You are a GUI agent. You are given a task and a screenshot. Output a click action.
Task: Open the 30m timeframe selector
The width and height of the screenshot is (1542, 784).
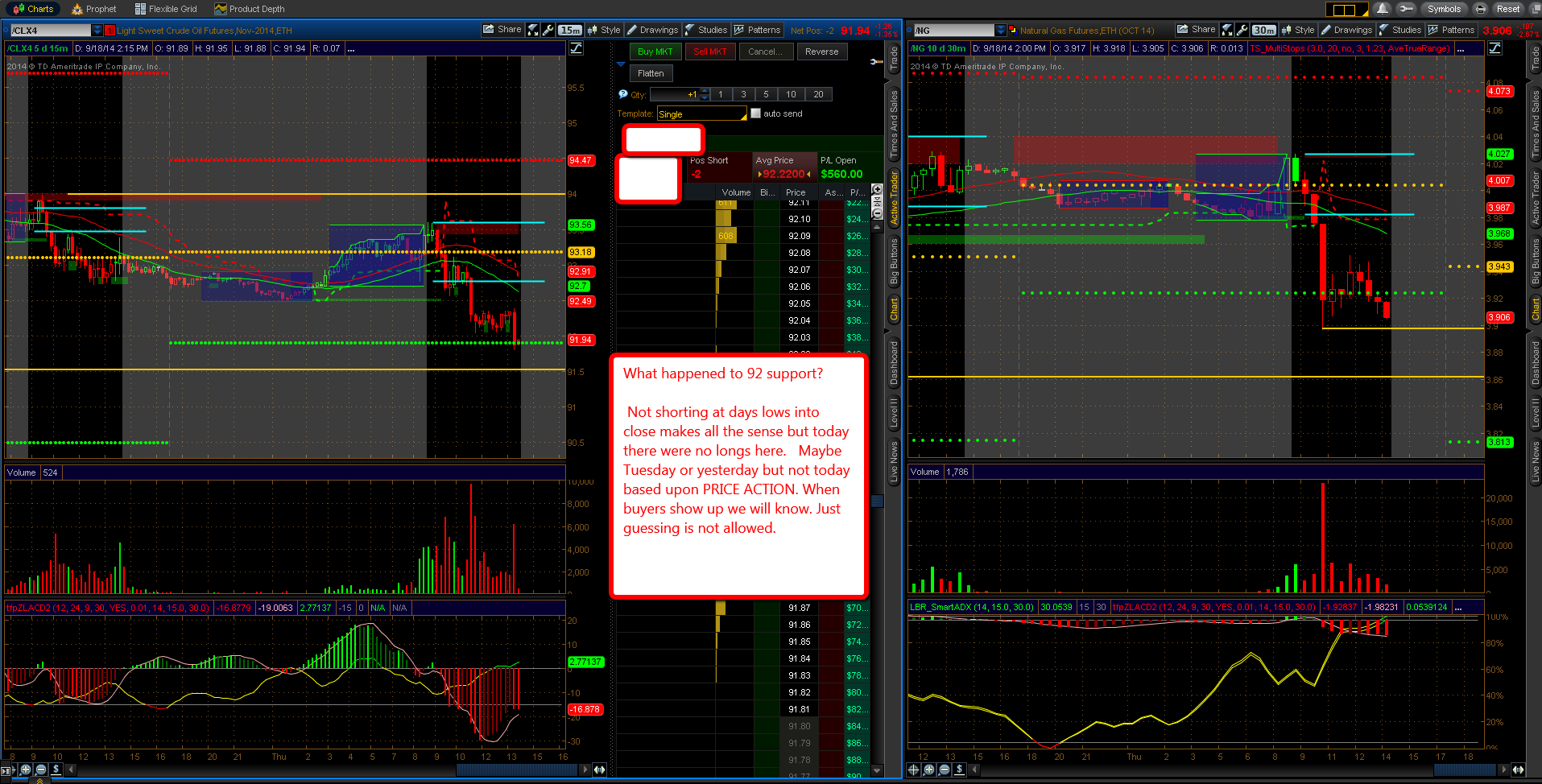coord(1264,30)
